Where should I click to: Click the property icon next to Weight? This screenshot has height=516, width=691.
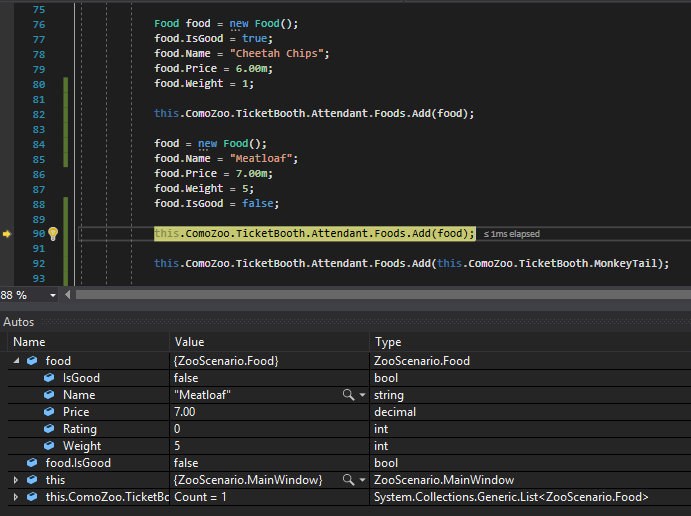click(50, 446)
